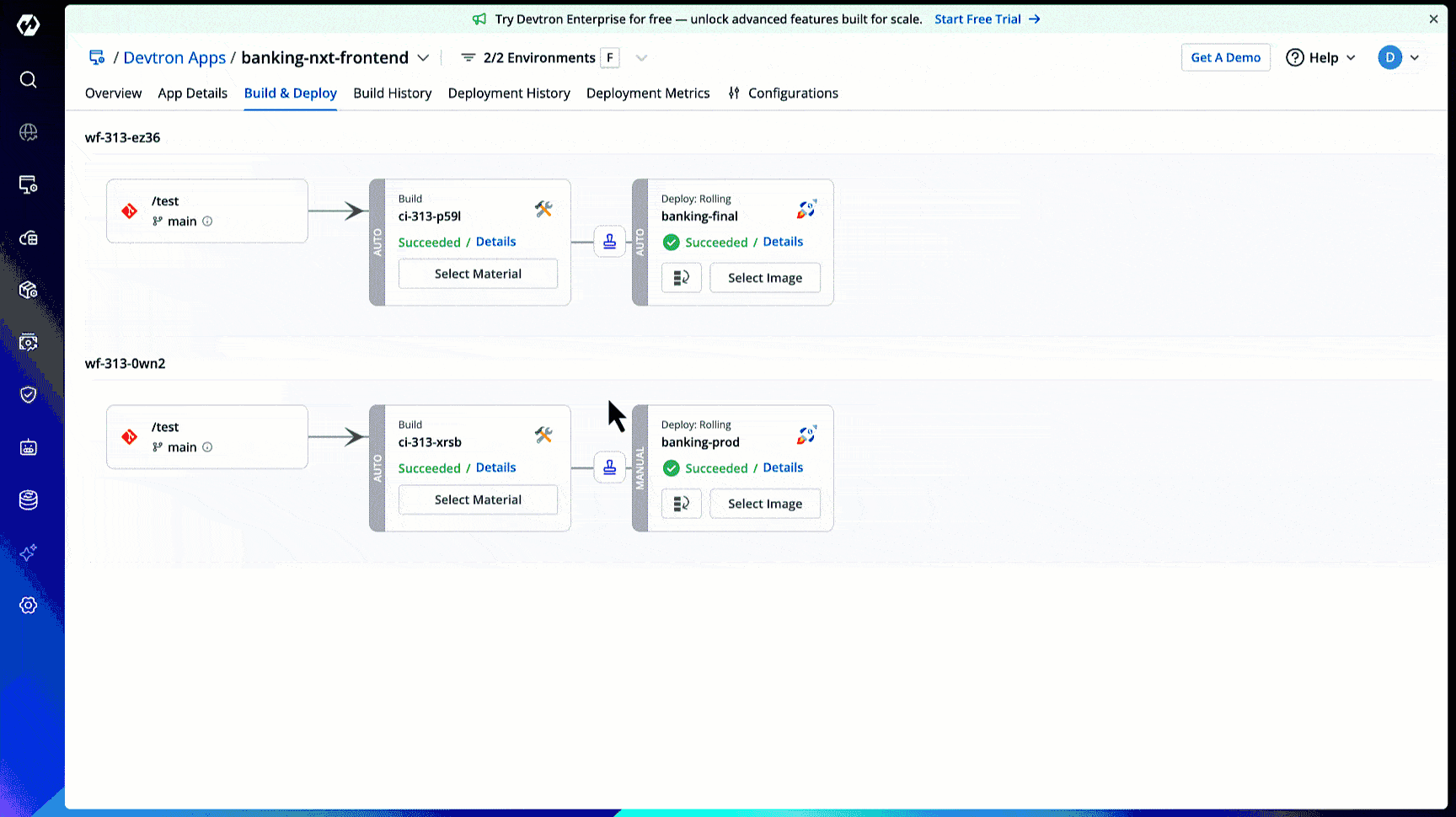Expand the banking-nxt-frontend app selector dropdown
The width and height of the screenshot is (1456, 817).
click(423, 58)
